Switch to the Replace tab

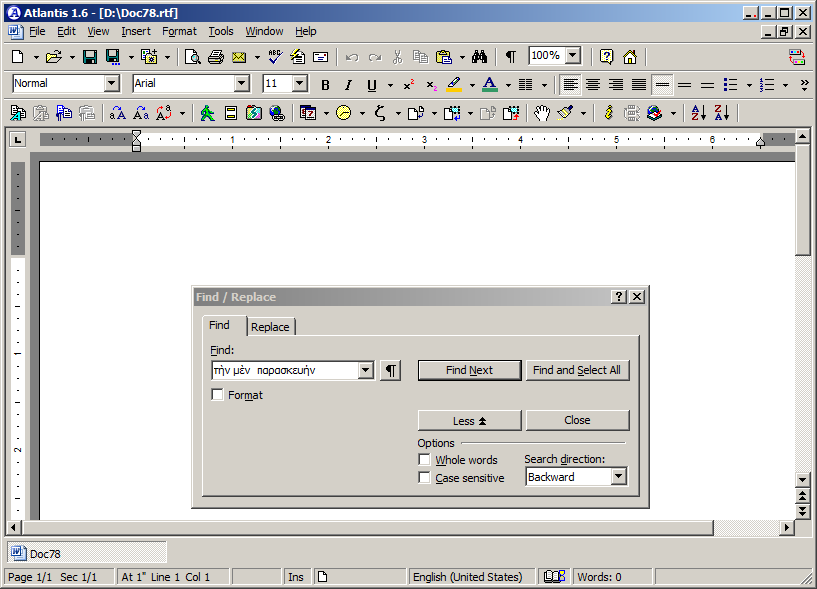point(270,327)
